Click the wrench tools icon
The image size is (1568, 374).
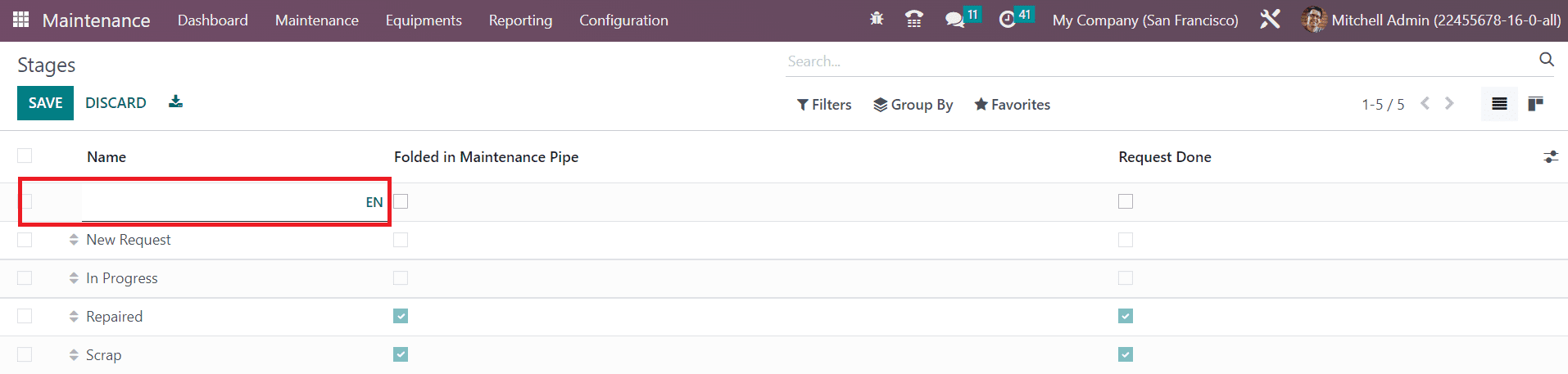coord(1270,19)
